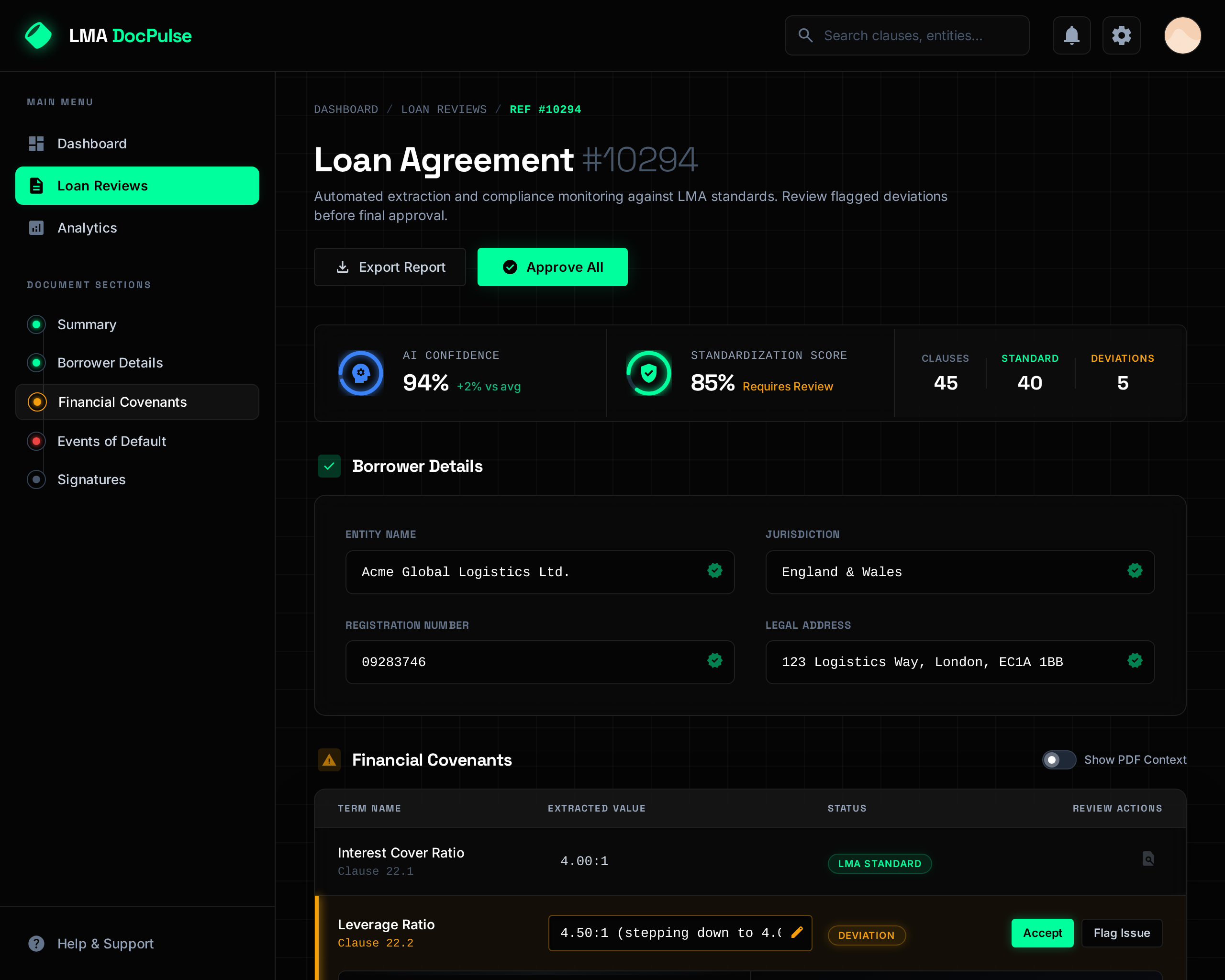
Task: Click the notifications bell icon
Action: tap(1071, 36)
